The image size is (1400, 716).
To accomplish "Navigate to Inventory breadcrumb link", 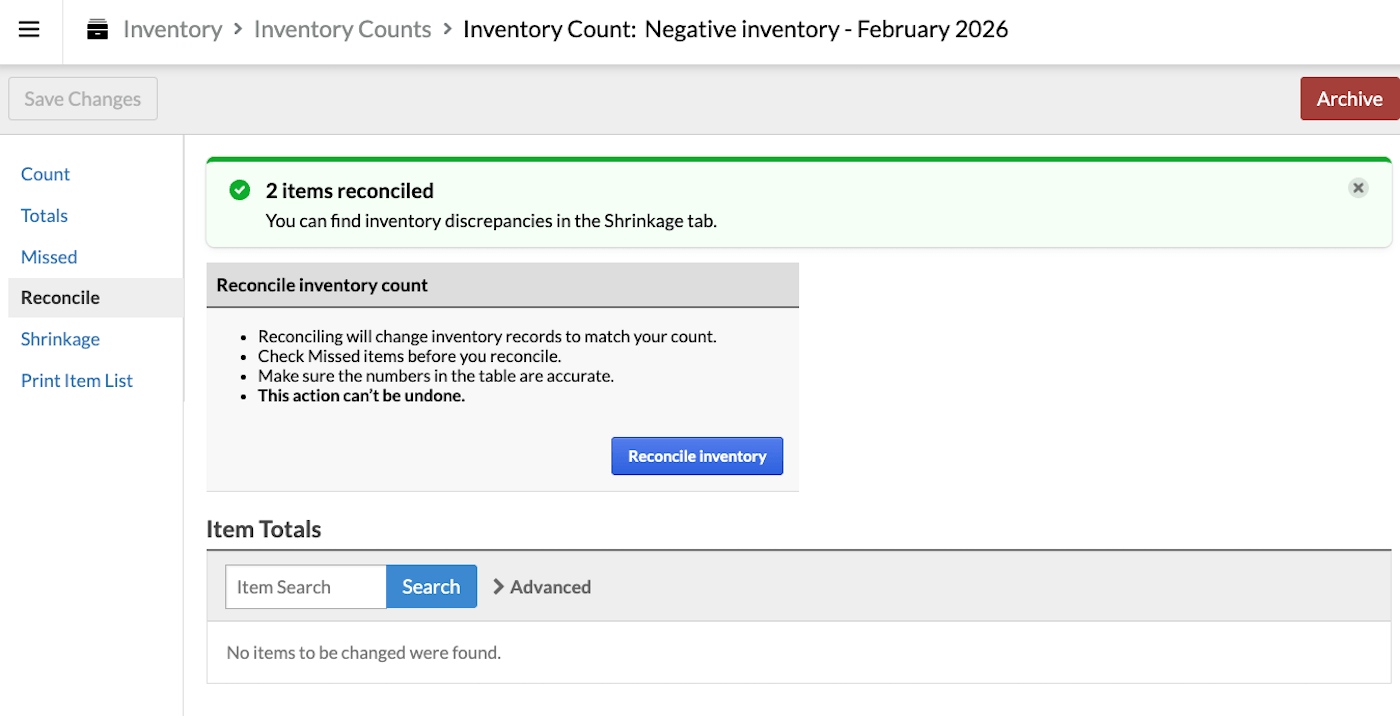I will point(172,30).
